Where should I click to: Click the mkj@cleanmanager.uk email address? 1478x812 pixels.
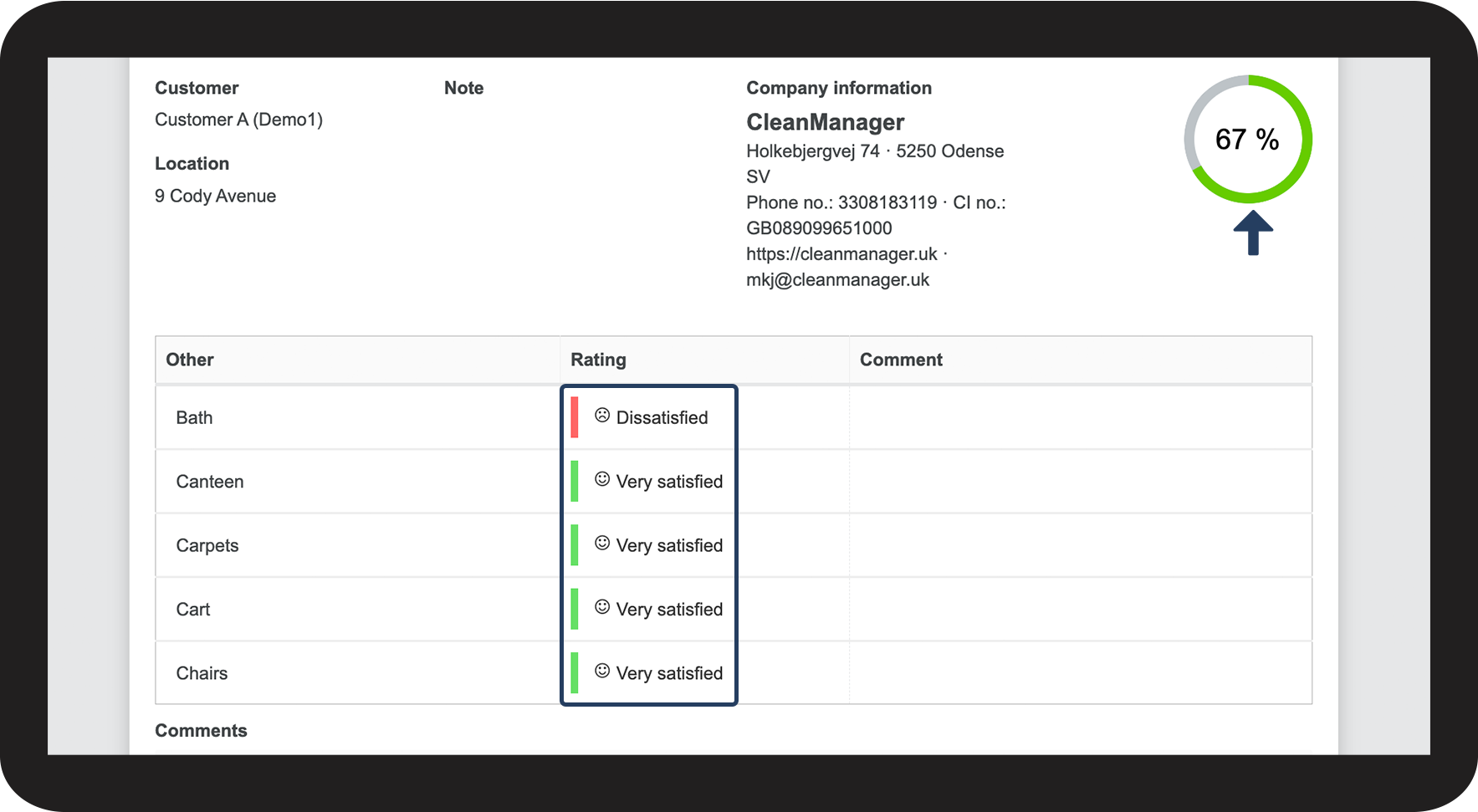coord(837,280)
